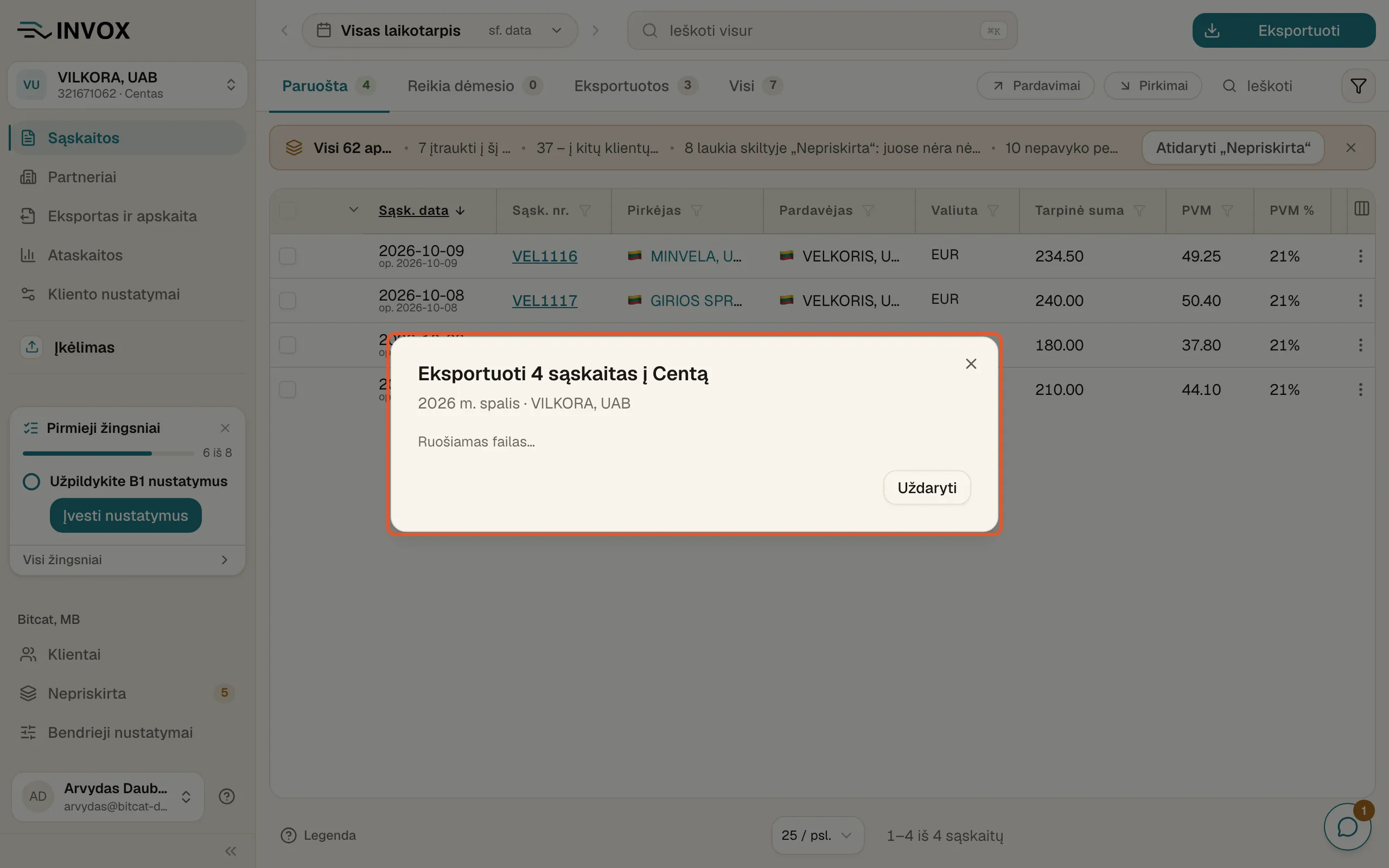Check the VEL1116 row checkbox
This screenshot has width=1389, height=868.
coord(288,256)
